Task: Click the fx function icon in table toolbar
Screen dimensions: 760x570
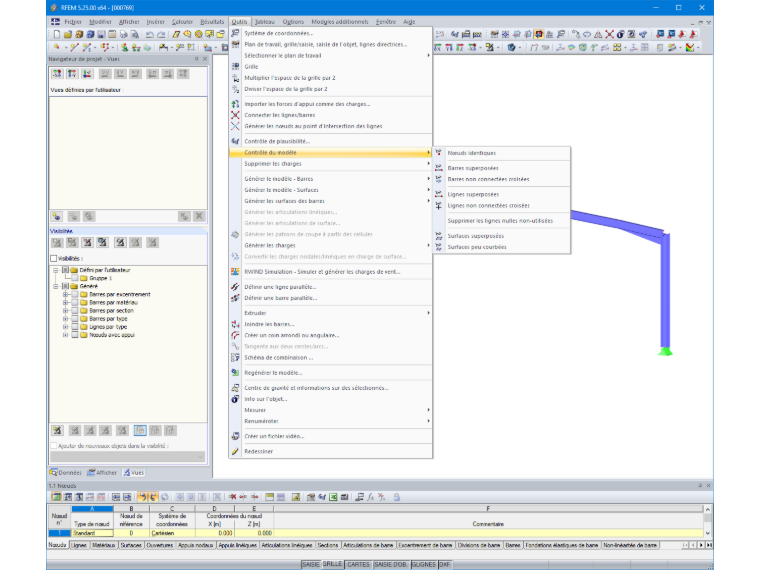Action: click(371, 497)
